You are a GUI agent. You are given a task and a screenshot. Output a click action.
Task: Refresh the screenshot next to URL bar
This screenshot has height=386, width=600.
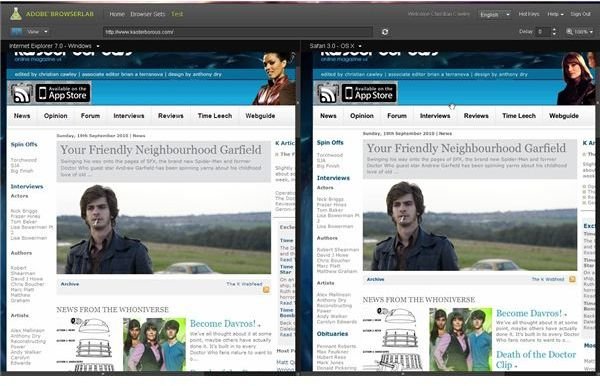[385, 32]
